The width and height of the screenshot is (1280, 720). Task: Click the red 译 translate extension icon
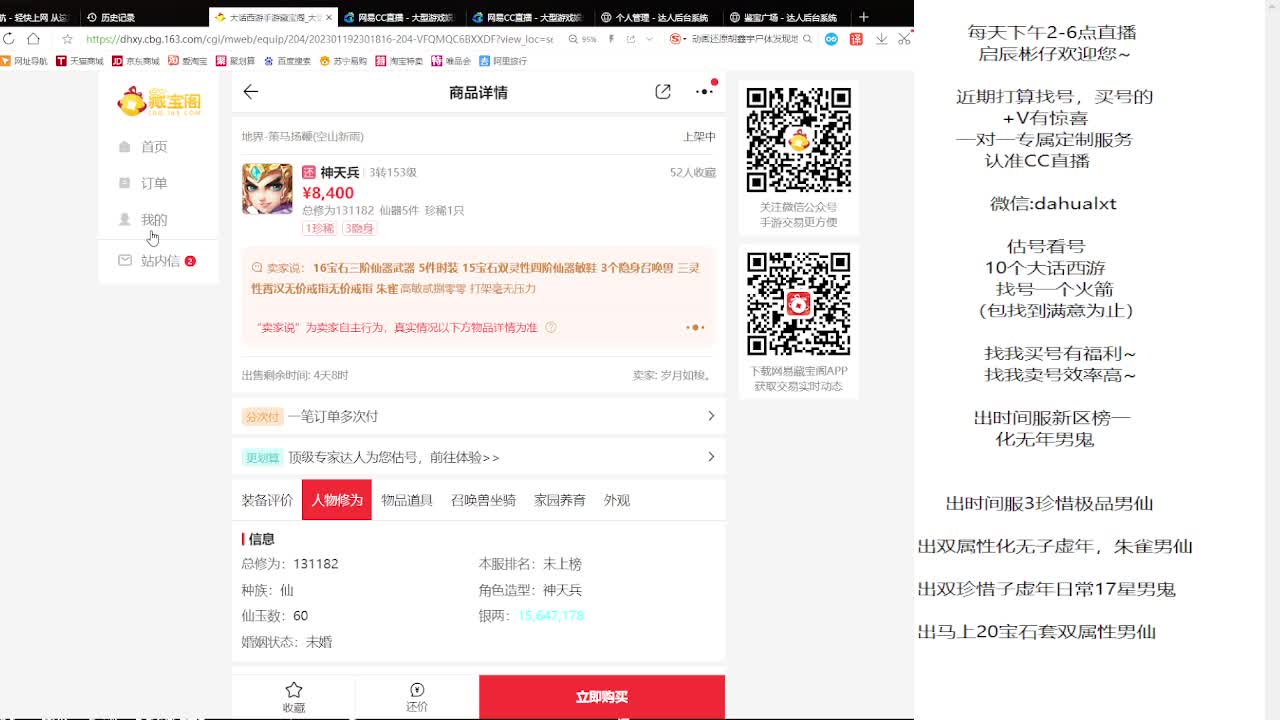pyautogui.click(x=856, y=39)
